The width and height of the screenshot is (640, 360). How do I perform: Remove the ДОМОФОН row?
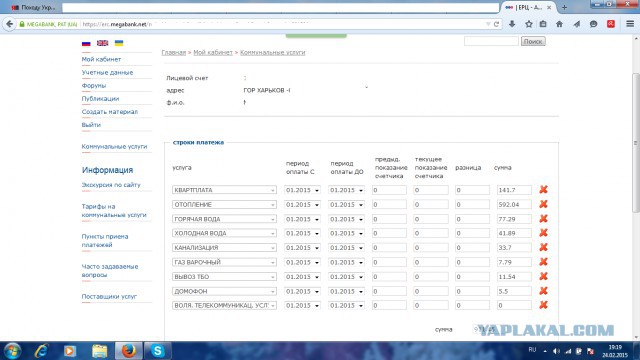pyautogui.click(x=543, y=291)
